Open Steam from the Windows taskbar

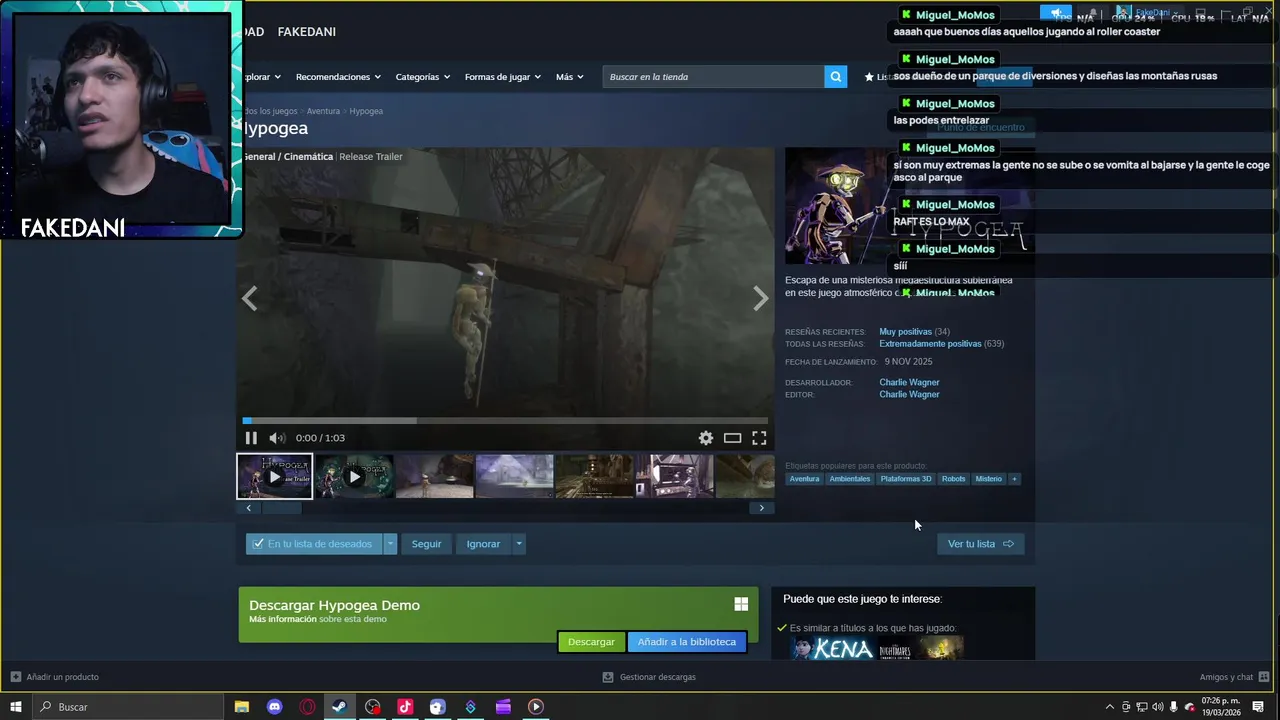[340, 707]
